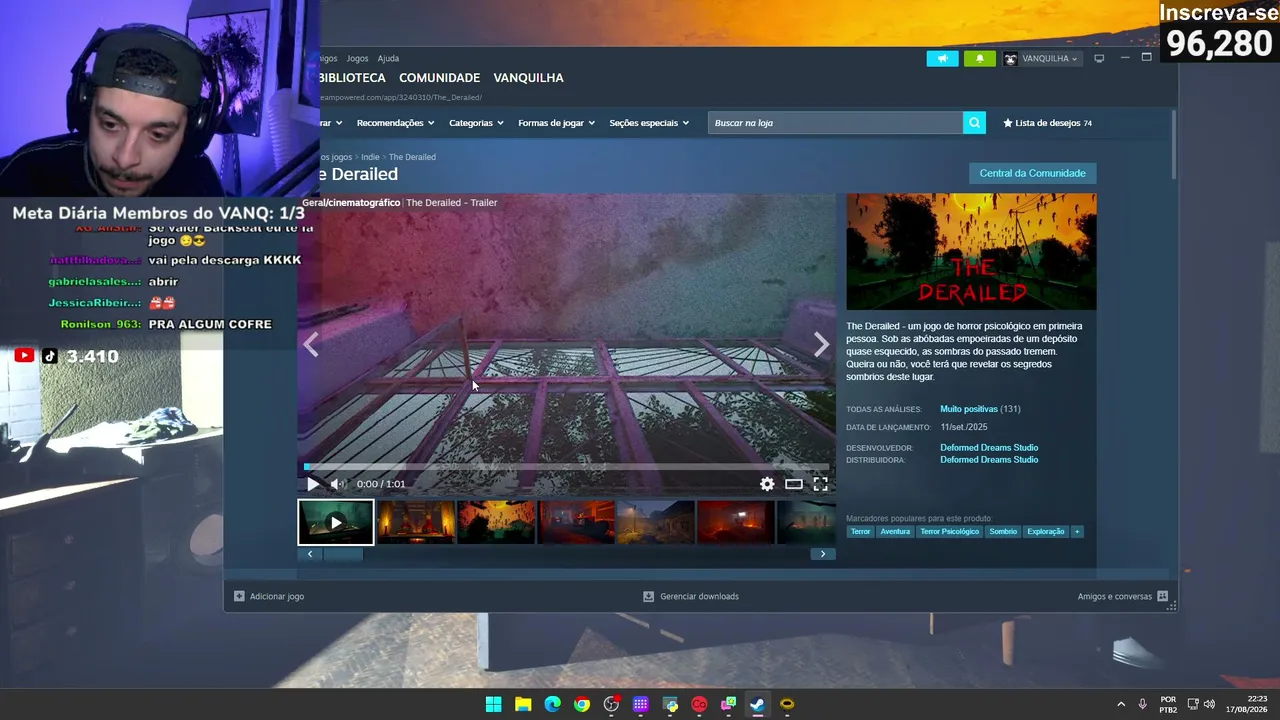Open Google Chrome from the taskbar
This screenshot has width=1280, height=720.
582,704
